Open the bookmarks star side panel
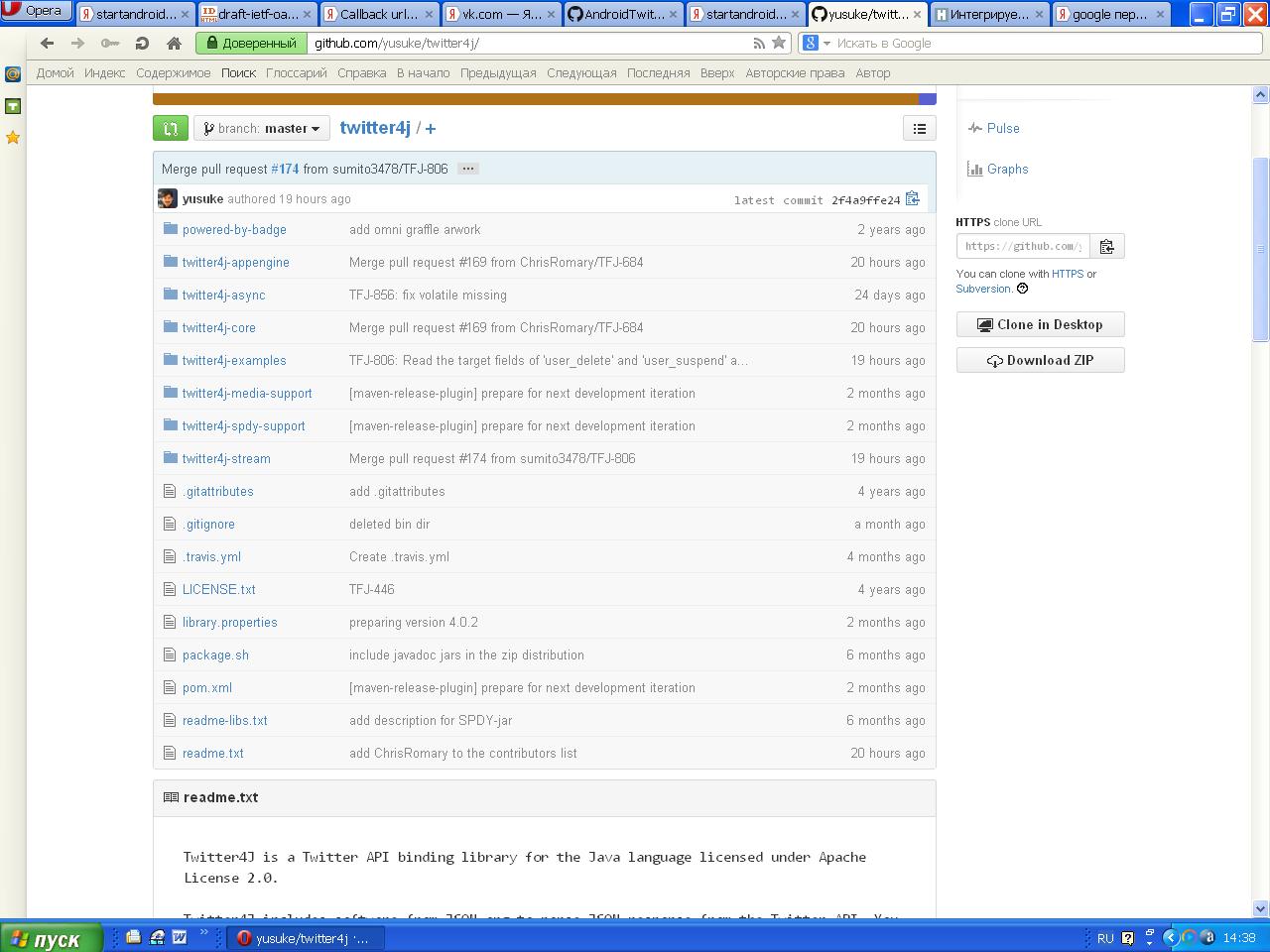Image resolution: width=1270 pixels, height=952 pixels. point(13,137)
